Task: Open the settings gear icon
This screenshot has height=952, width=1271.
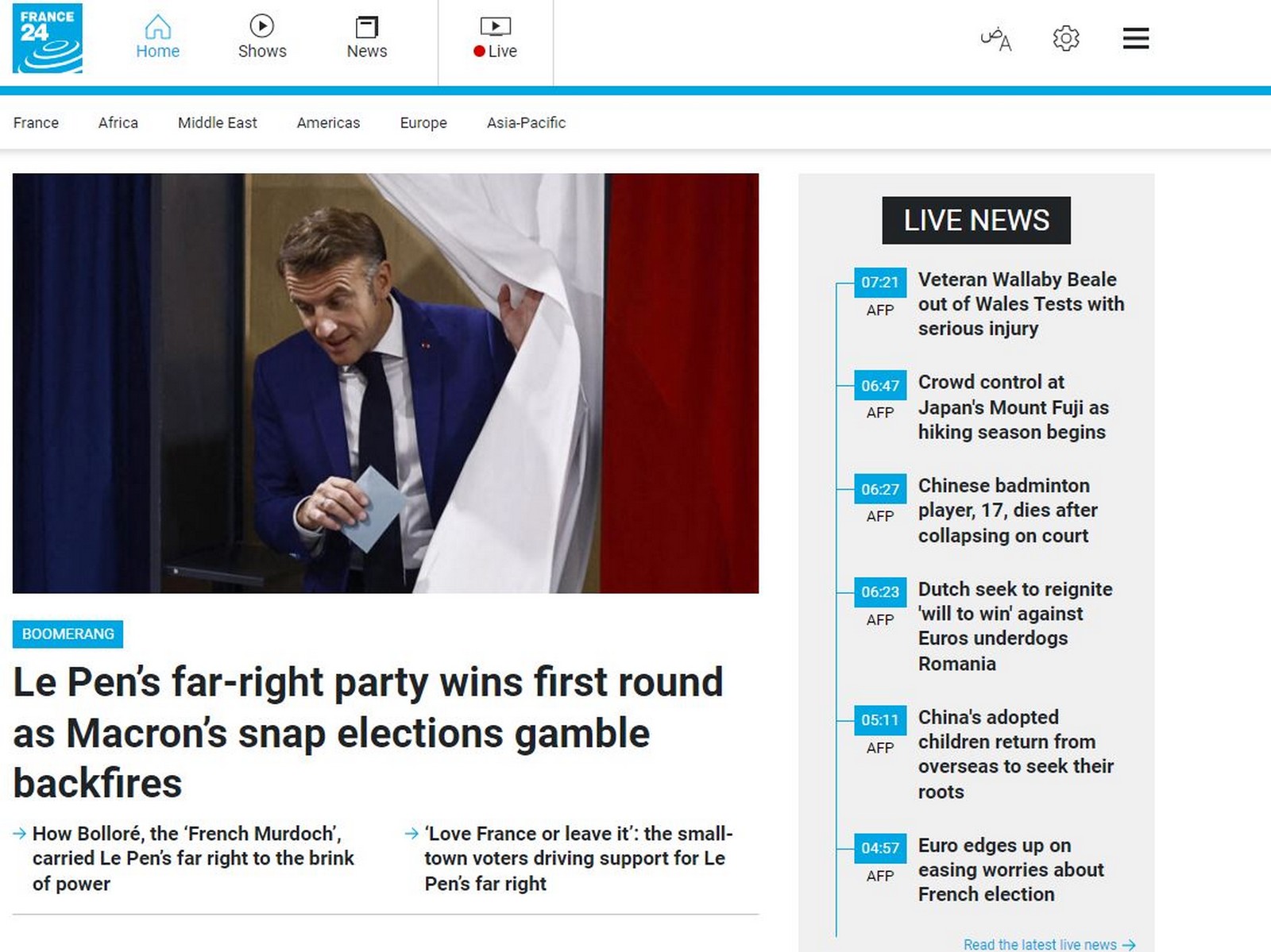Action: click(x=1065, y=38)
